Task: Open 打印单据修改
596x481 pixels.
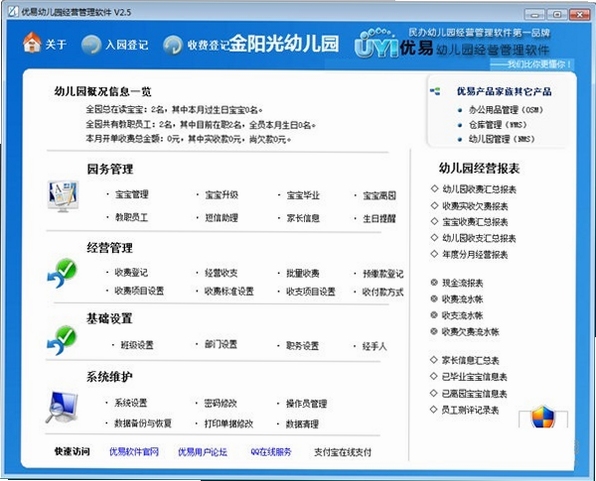Action: (x=229, y=424)
